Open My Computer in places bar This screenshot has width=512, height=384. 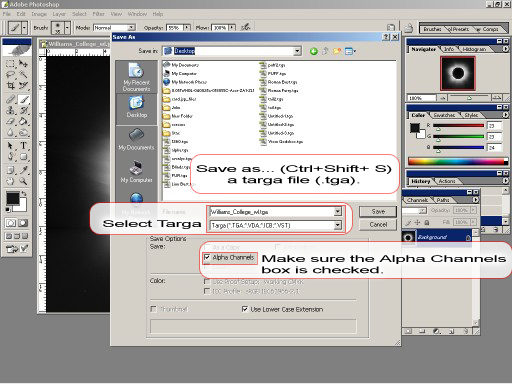click(x=136, y=171)
